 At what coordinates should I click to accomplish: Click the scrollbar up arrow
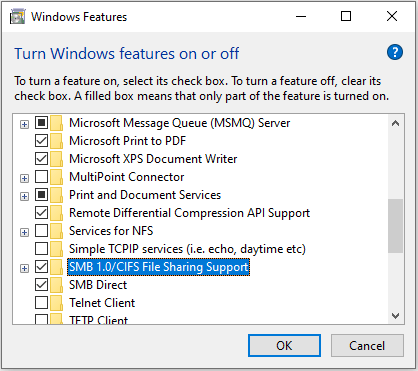click(x=396, y=123)
